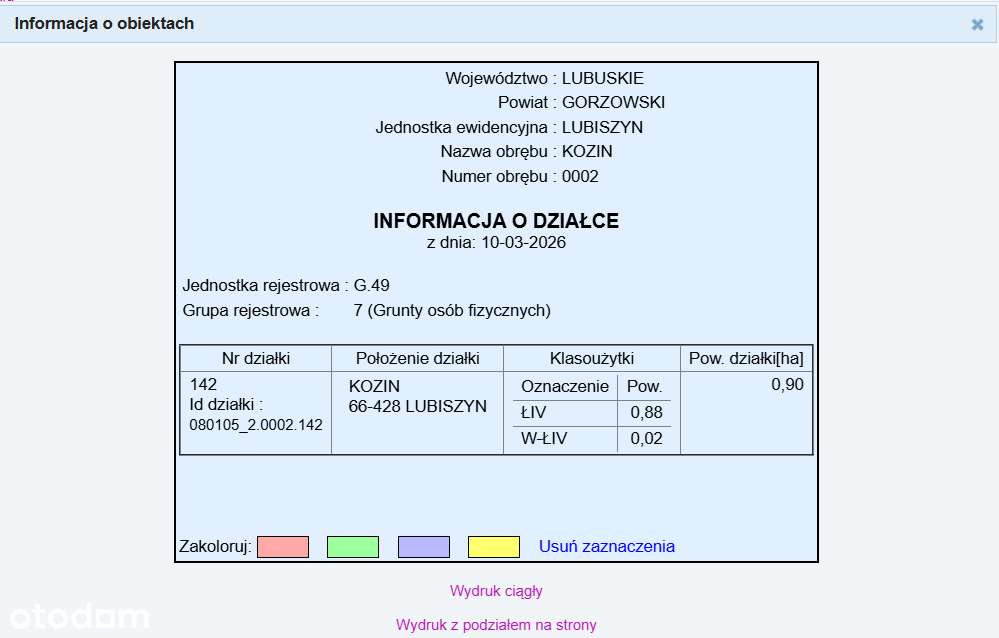Click the Pow. działki[ha] column header

pyautogui.click(x=746, y=359)
